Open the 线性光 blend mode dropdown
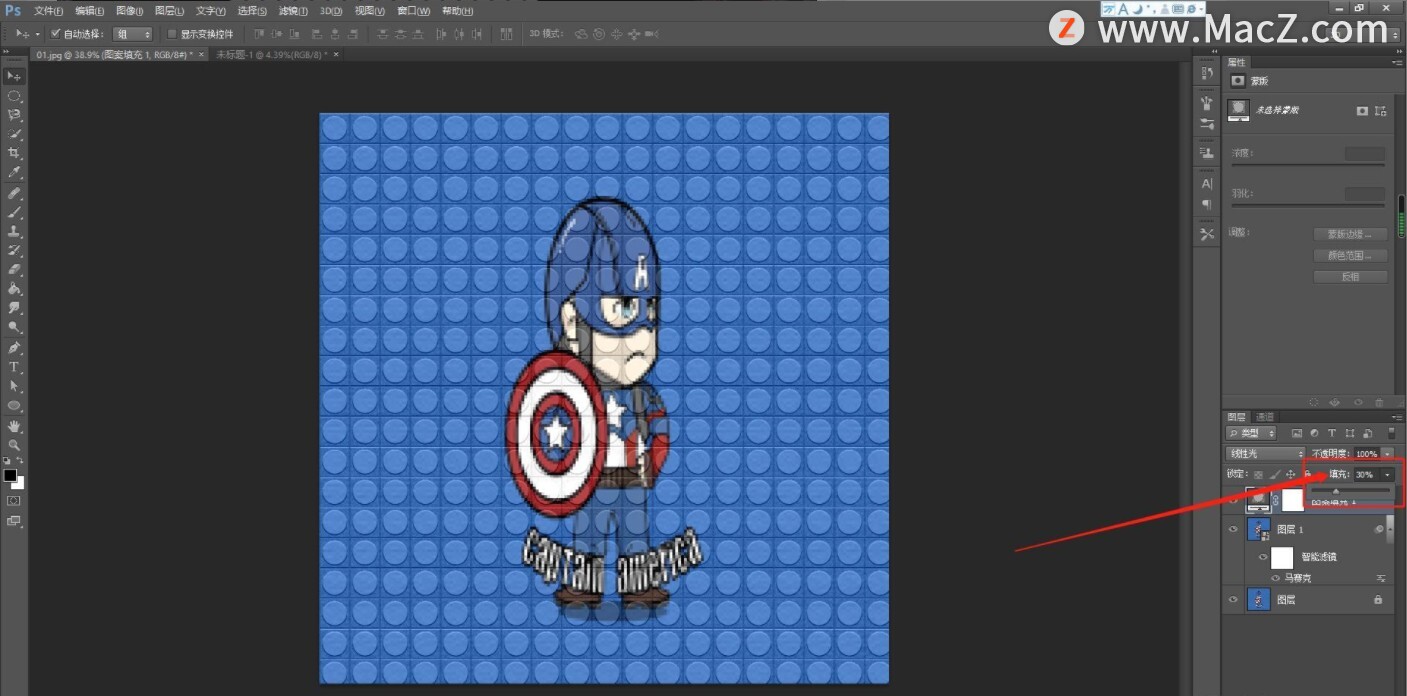Viewport: 1407px width, 696px height. [1265, 454]
